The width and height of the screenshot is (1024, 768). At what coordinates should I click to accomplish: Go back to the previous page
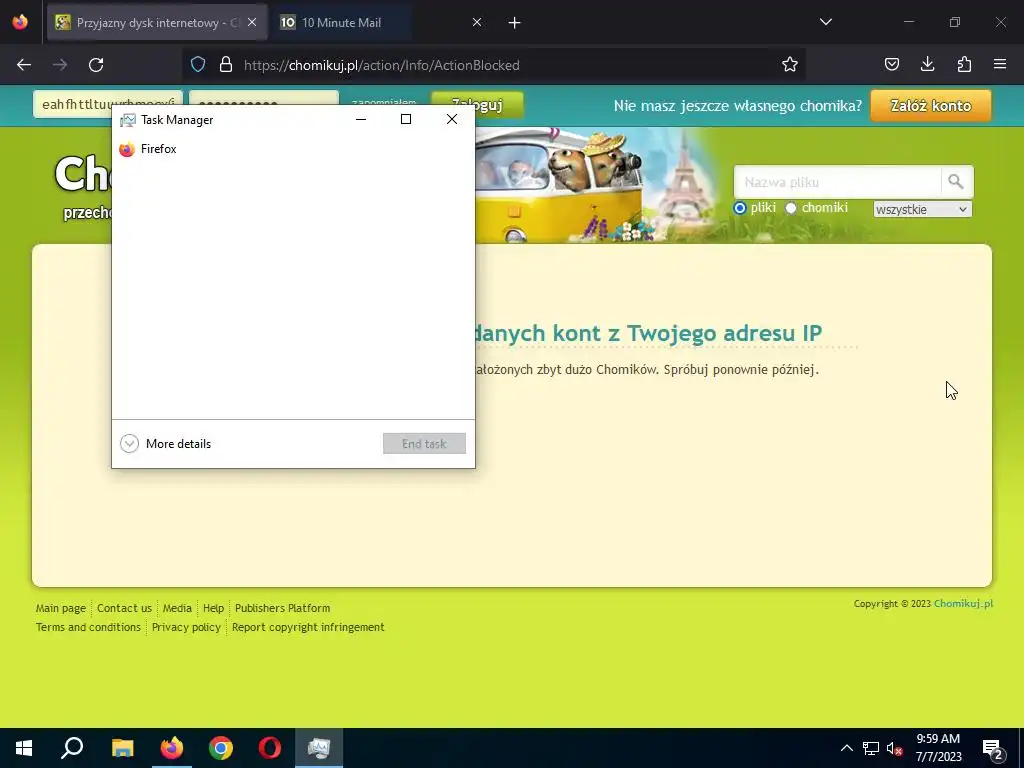tap(24, 65)
